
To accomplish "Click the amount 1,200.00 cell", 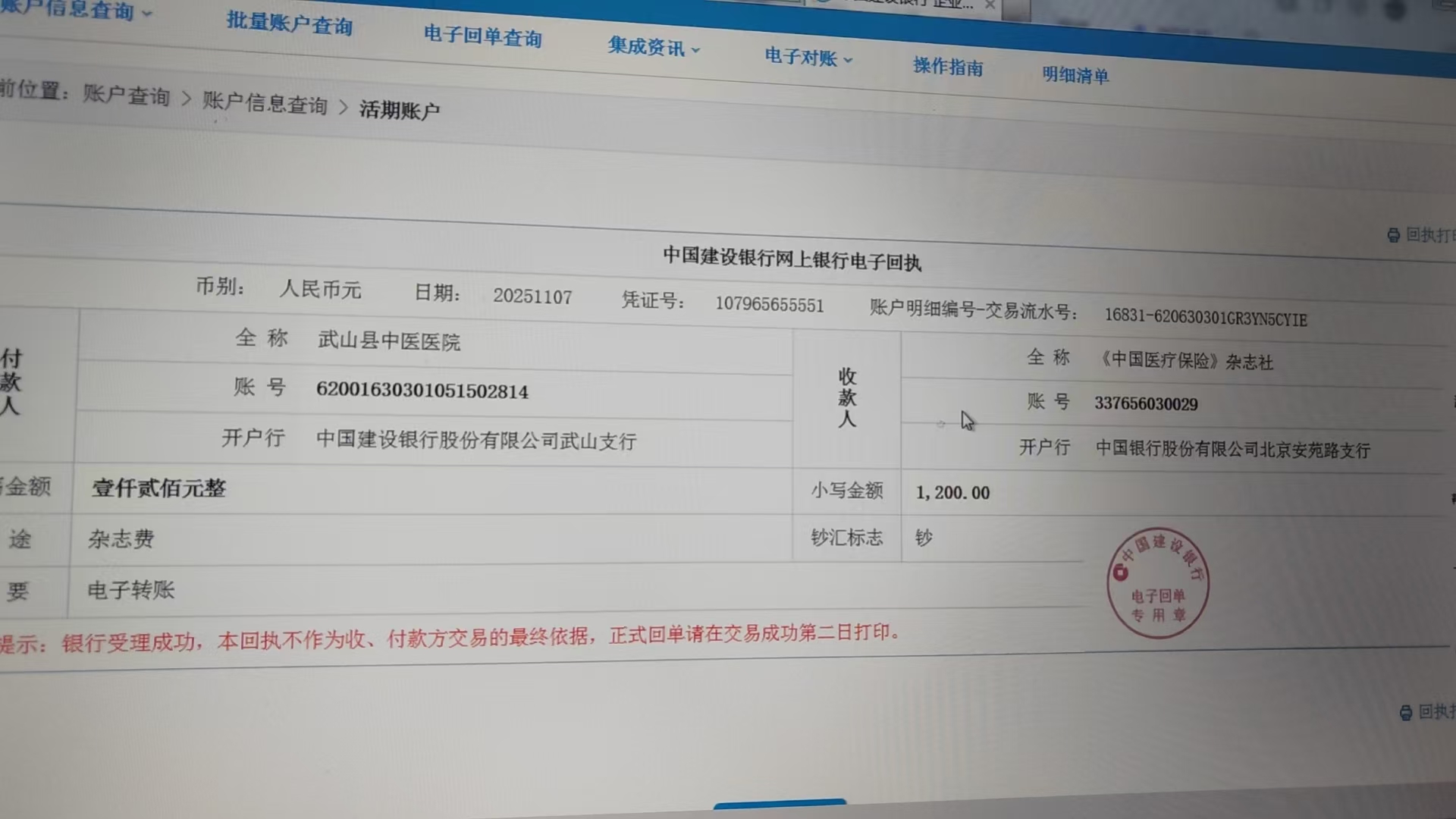I will 952,493.
